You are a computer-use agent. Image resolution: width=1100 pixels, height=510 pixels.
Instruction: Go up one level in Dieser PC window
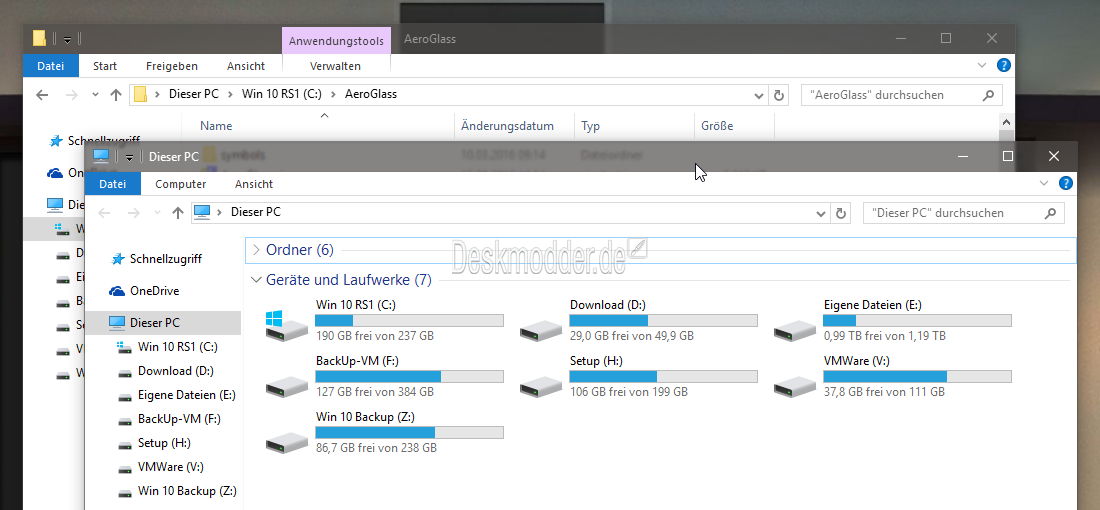coord(177,213)
